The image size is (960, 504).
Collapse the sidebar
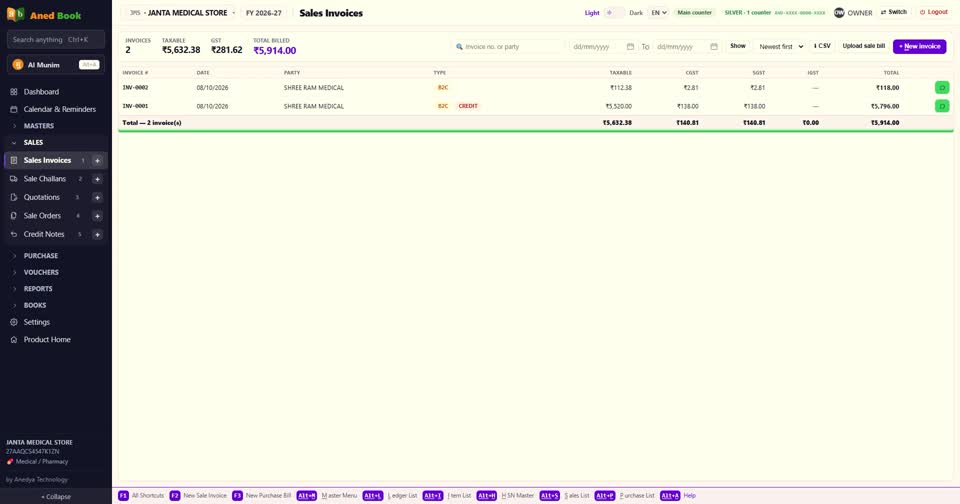(56, 497)
